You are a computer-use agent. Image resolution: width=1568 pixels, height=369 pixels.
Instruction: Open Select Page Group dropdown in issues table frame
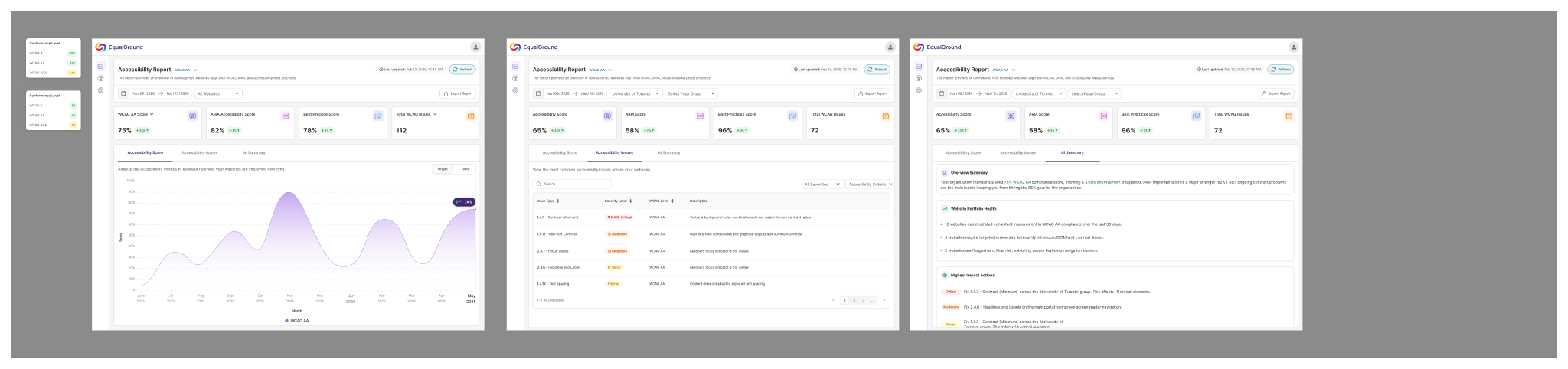(691, 93)
